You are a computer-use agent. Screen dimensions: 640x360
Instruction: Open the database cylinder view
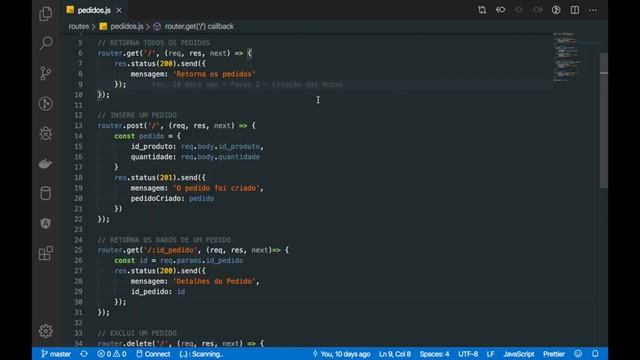tap(46, 193)
